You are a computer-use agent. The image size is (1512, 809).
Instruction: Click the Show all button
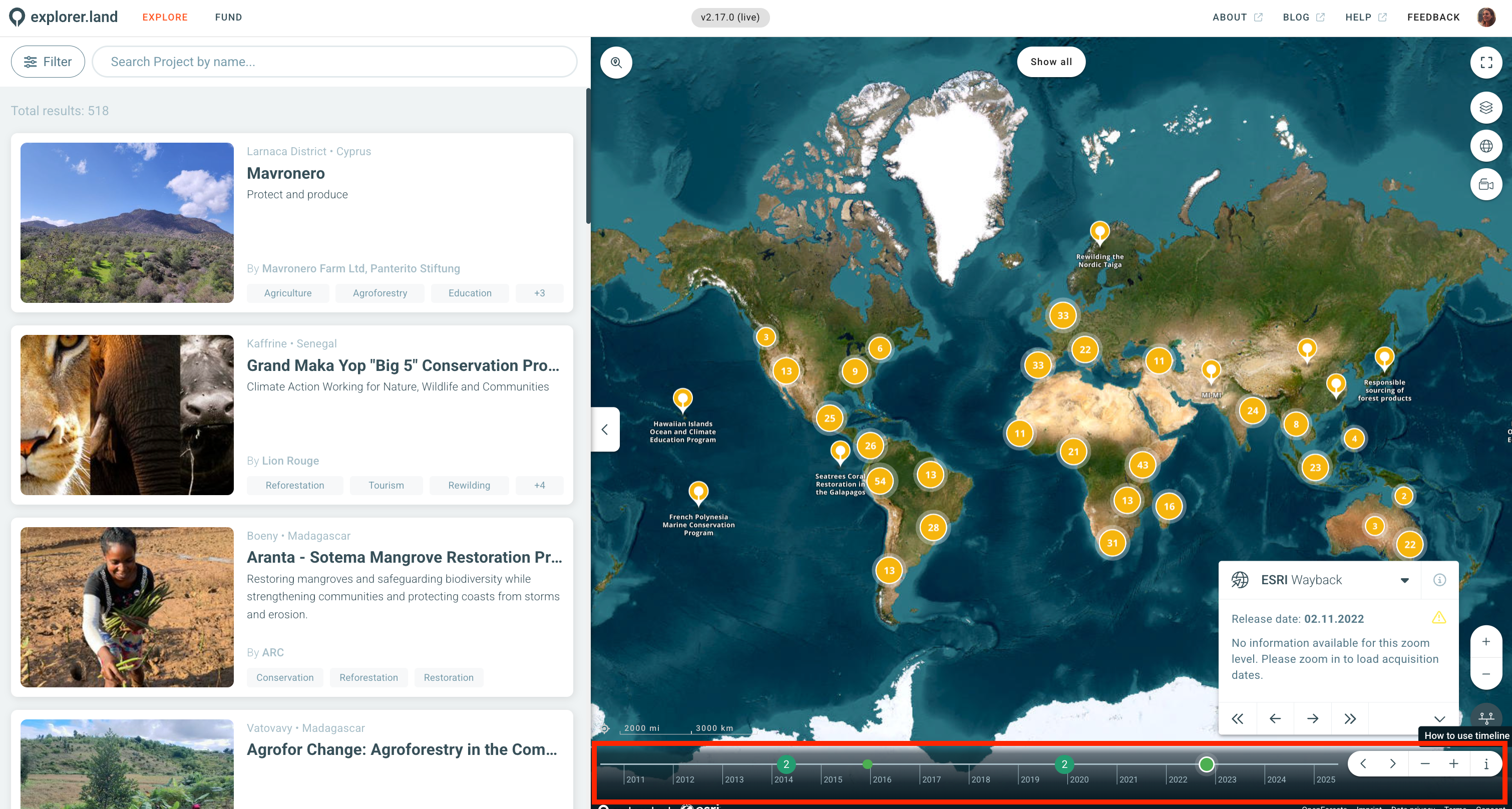coord(1051,62)
